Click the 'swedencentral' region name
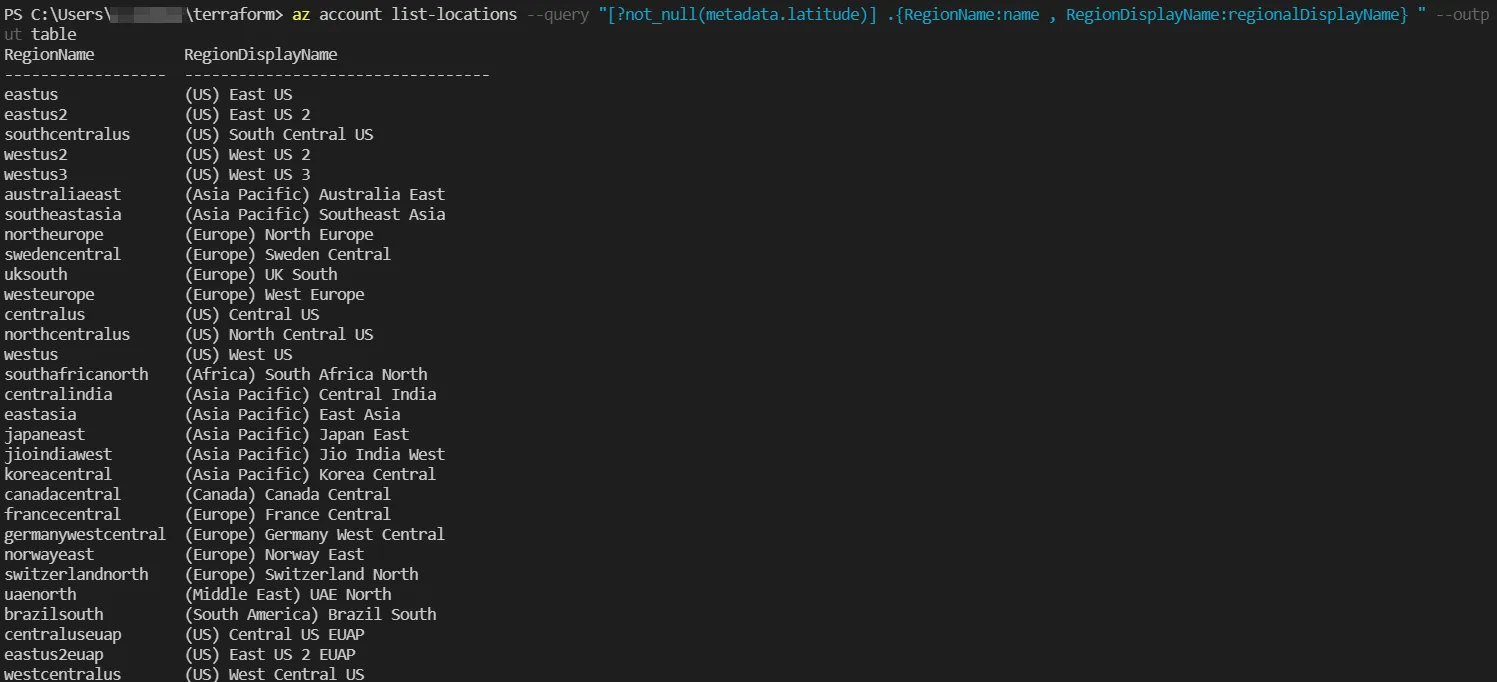The width and height of the screenshot is (1497, 682). (62, 255)
